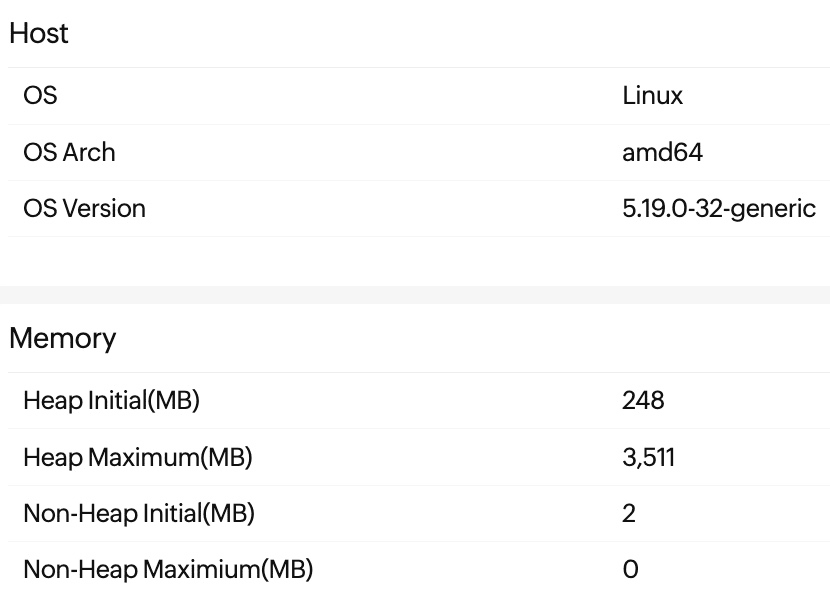Select the amd64 architecture value

pyautogui.click(x=662, y=152)
